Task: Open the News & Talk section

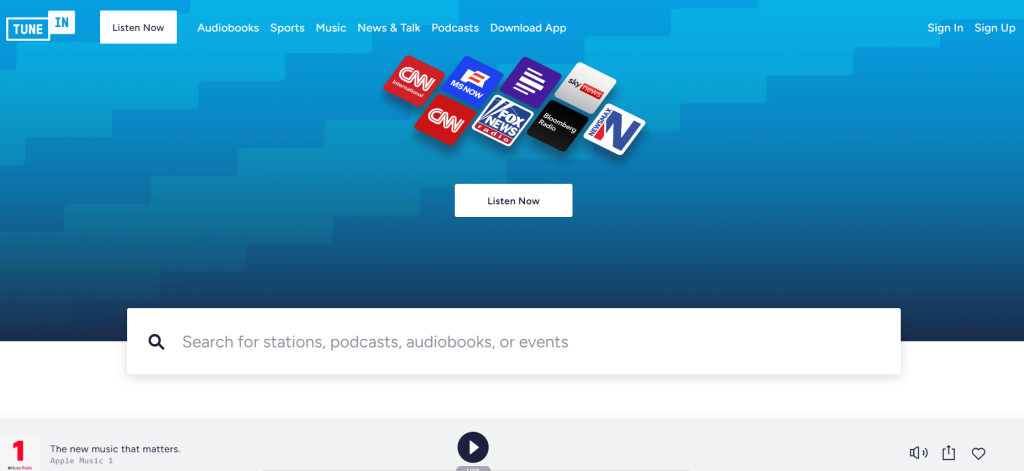Action: coord(388,28)
